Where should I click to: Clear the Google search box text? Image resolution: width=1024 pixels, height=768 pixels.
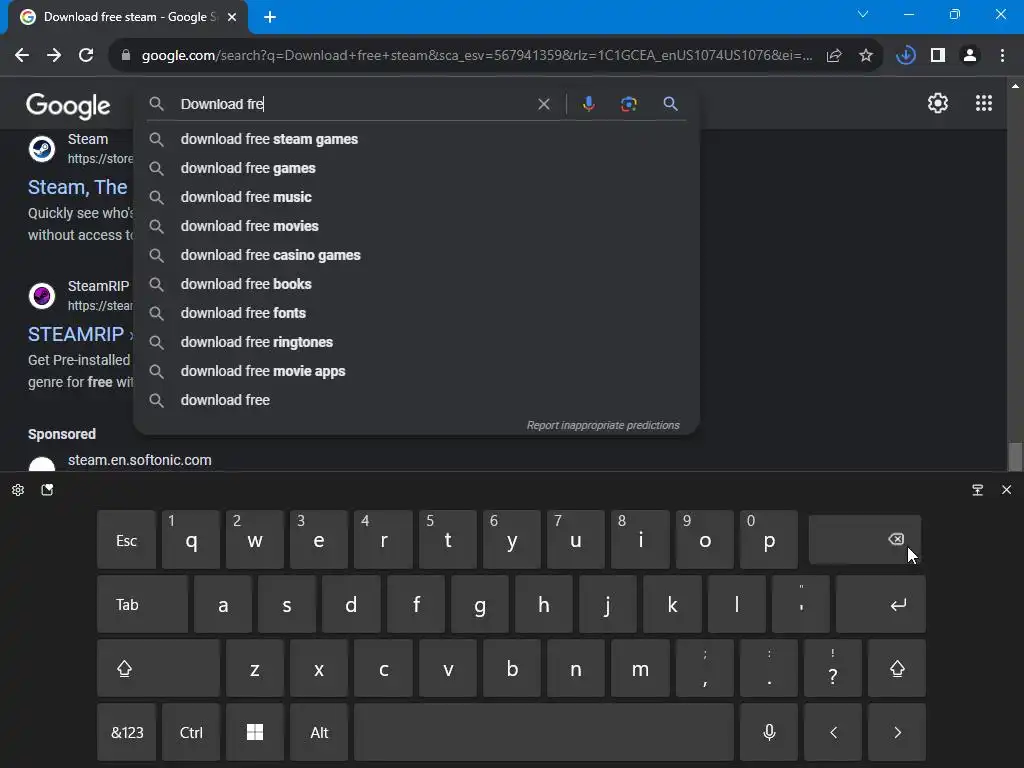[543, 104]
